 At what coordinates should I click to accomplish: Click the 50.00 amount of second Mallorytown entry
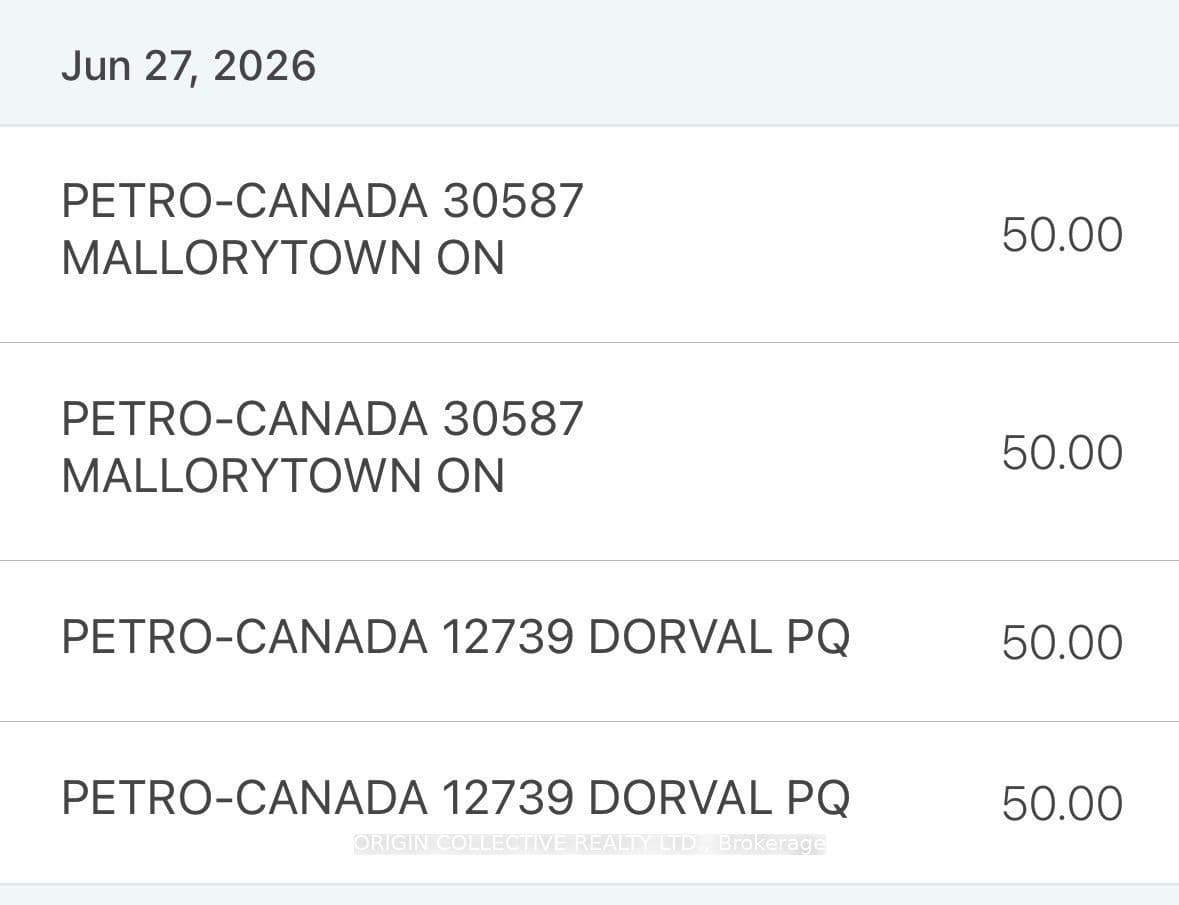click(x=1062, y=452)
